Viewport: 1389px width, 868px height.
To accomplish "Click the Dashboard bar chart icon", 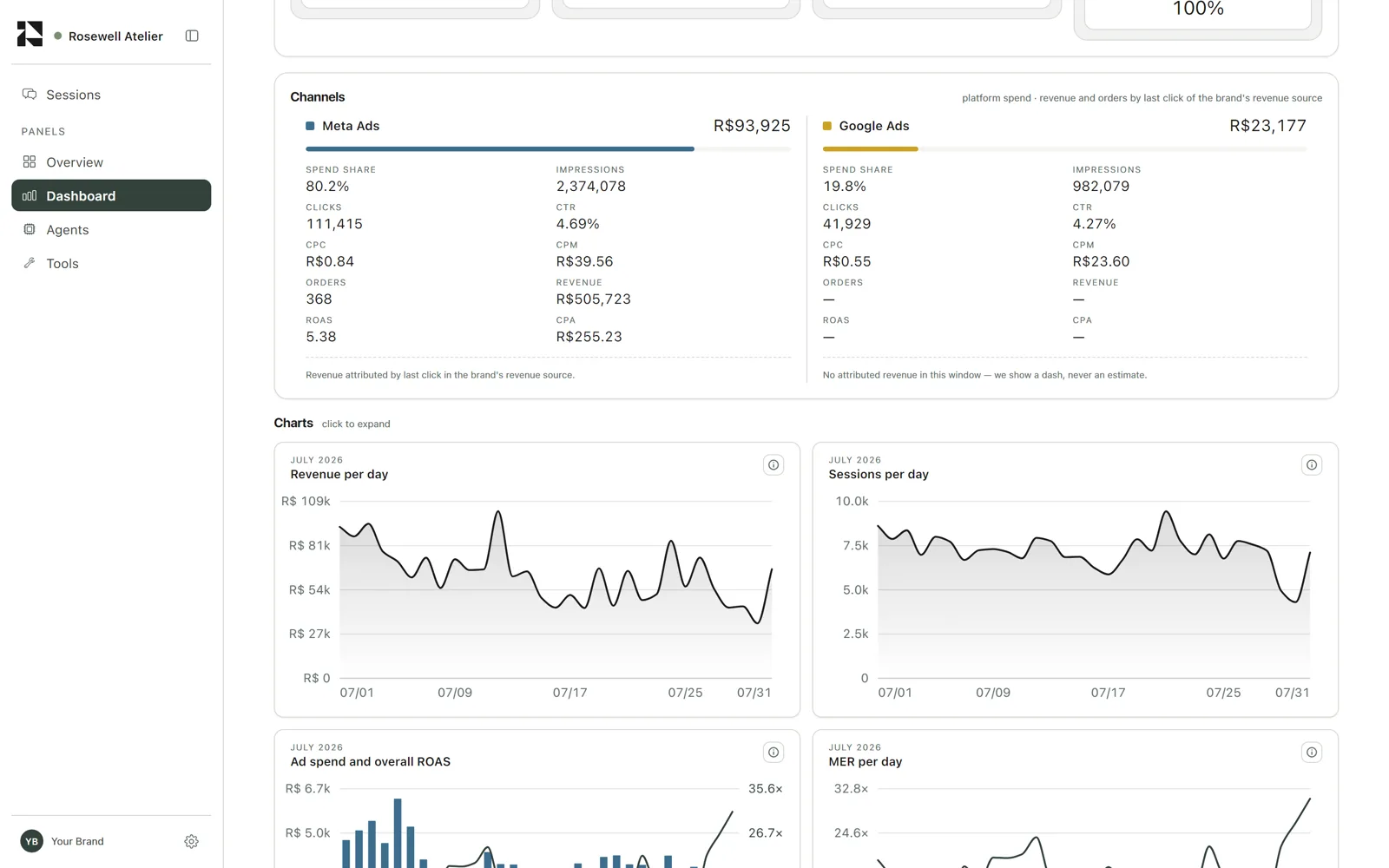I will point(30,195).
